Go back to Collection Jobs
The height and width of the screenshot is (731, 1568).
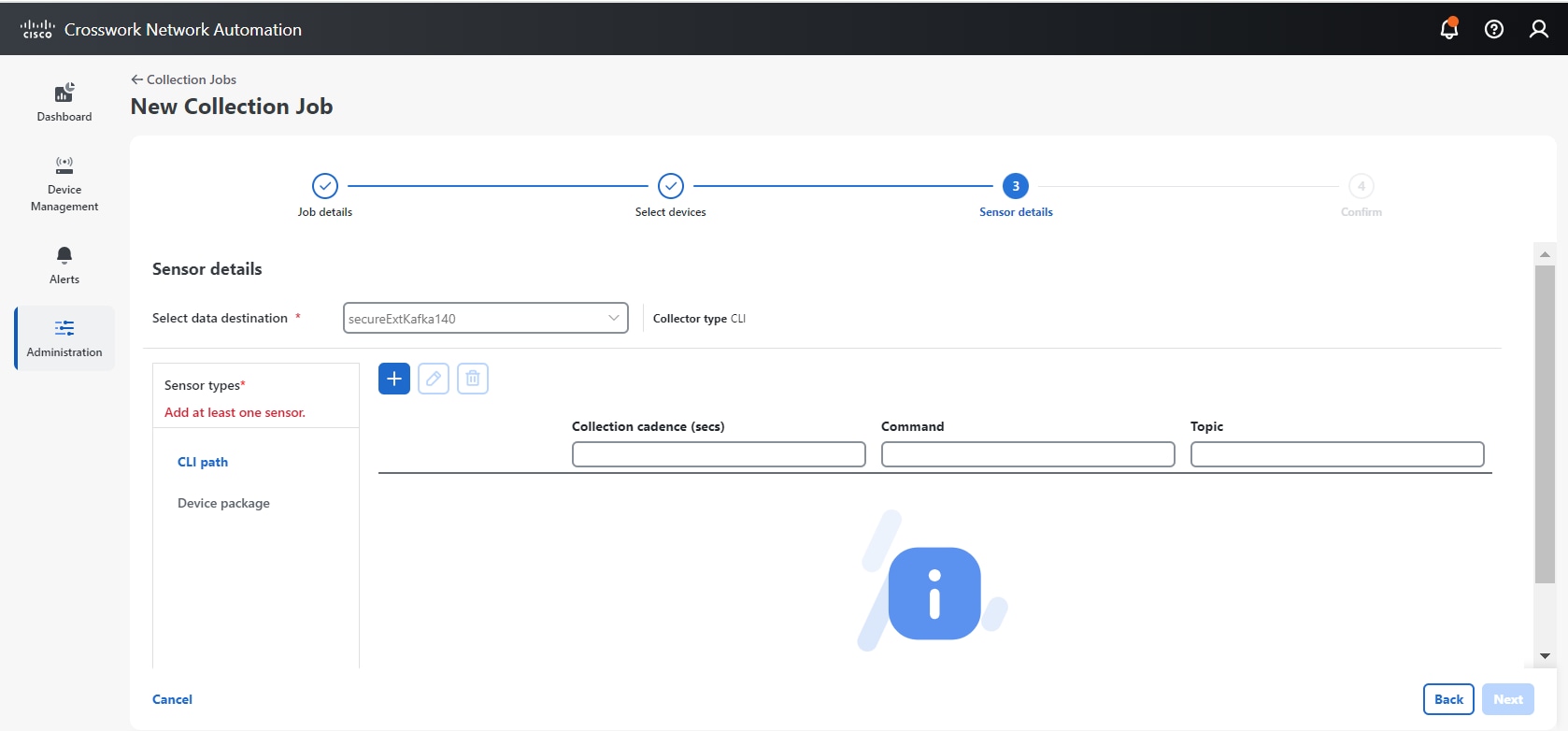pos(183,79)
